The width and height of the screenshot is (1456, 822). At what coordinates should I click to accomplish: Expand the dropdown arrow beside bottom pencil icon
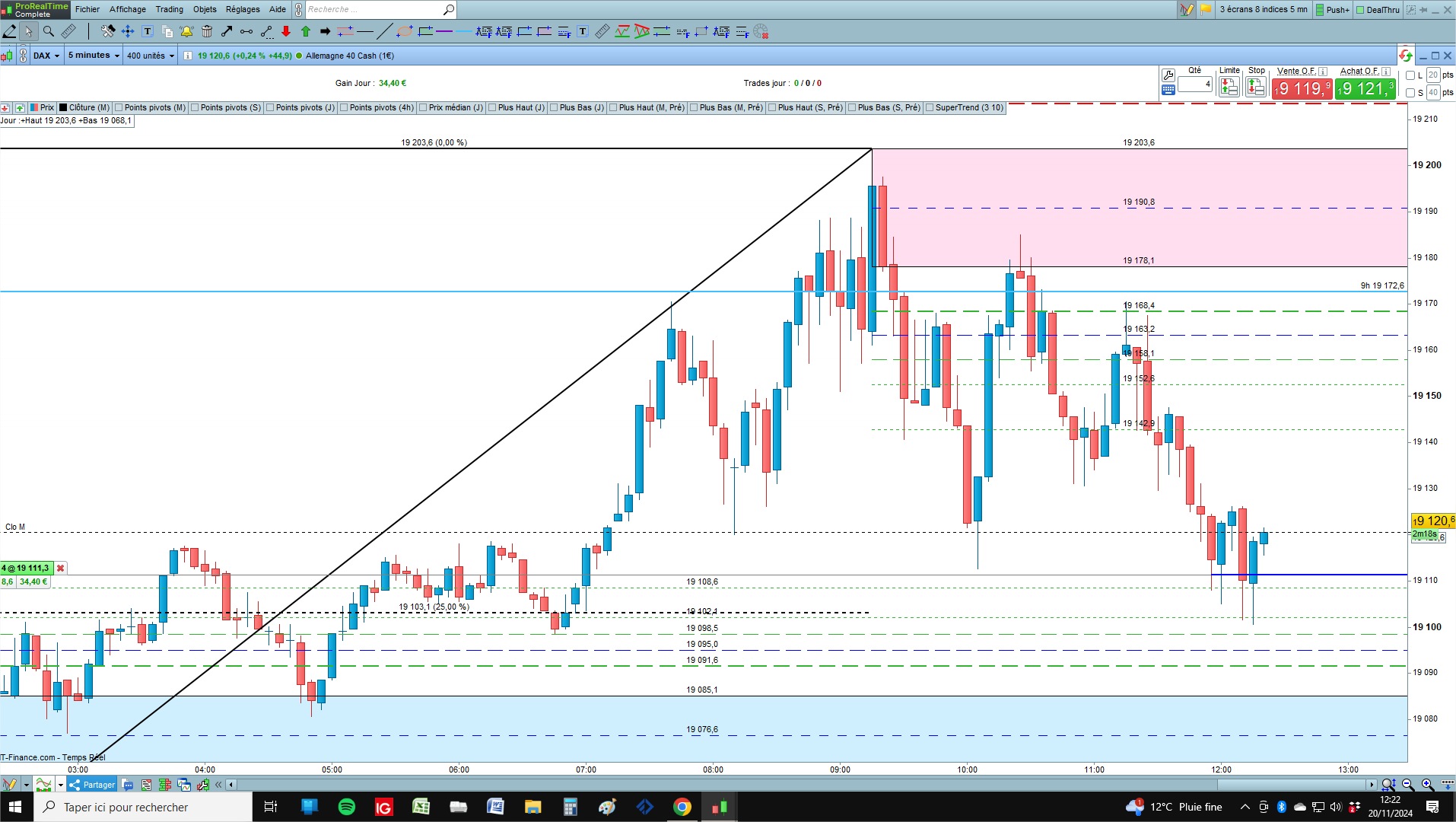click(26, 785)
